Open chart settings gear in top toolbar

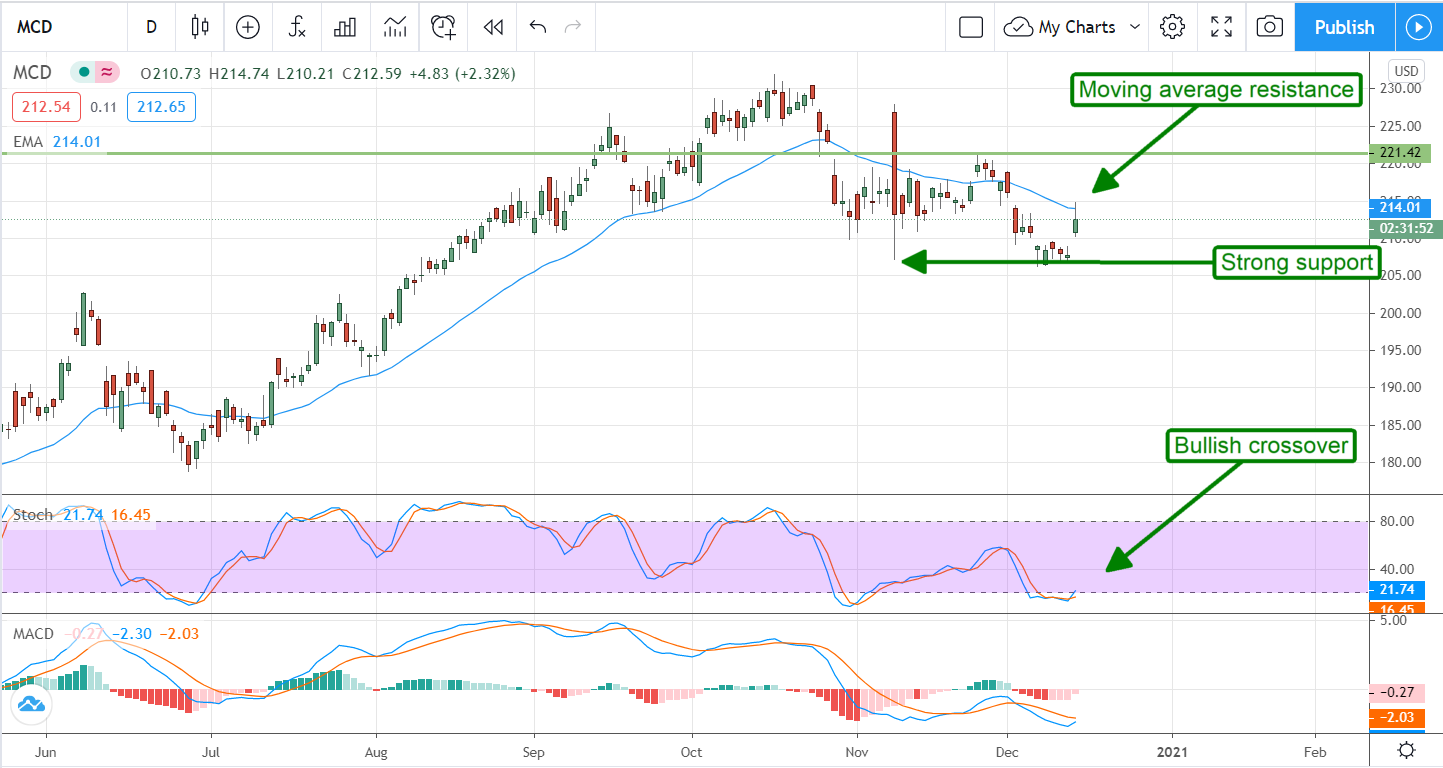click(x=1172, y=27)
